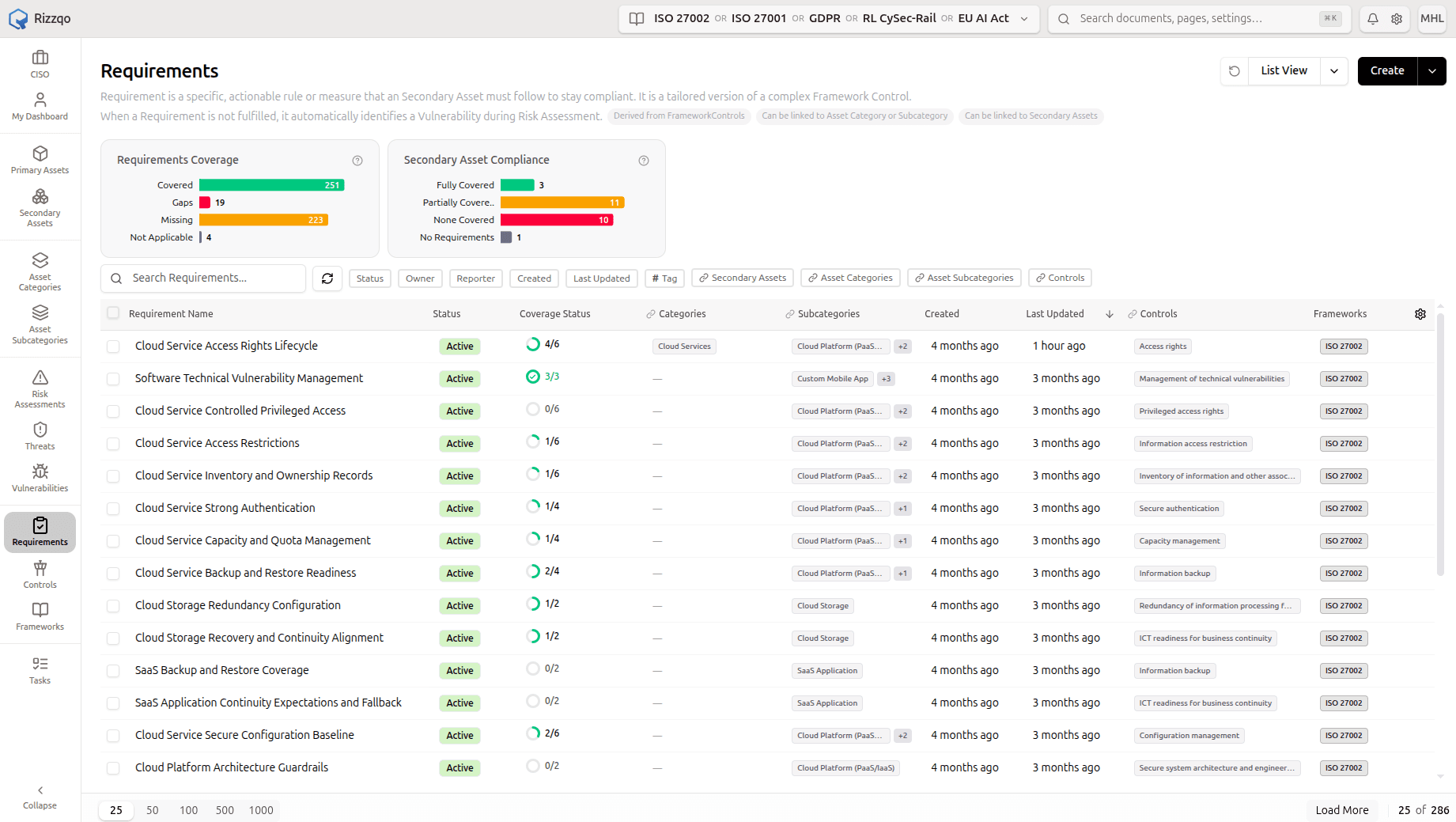Open the List View dropdown arrow
This screenshot has width=1456, height=822.
(1334, 70)
